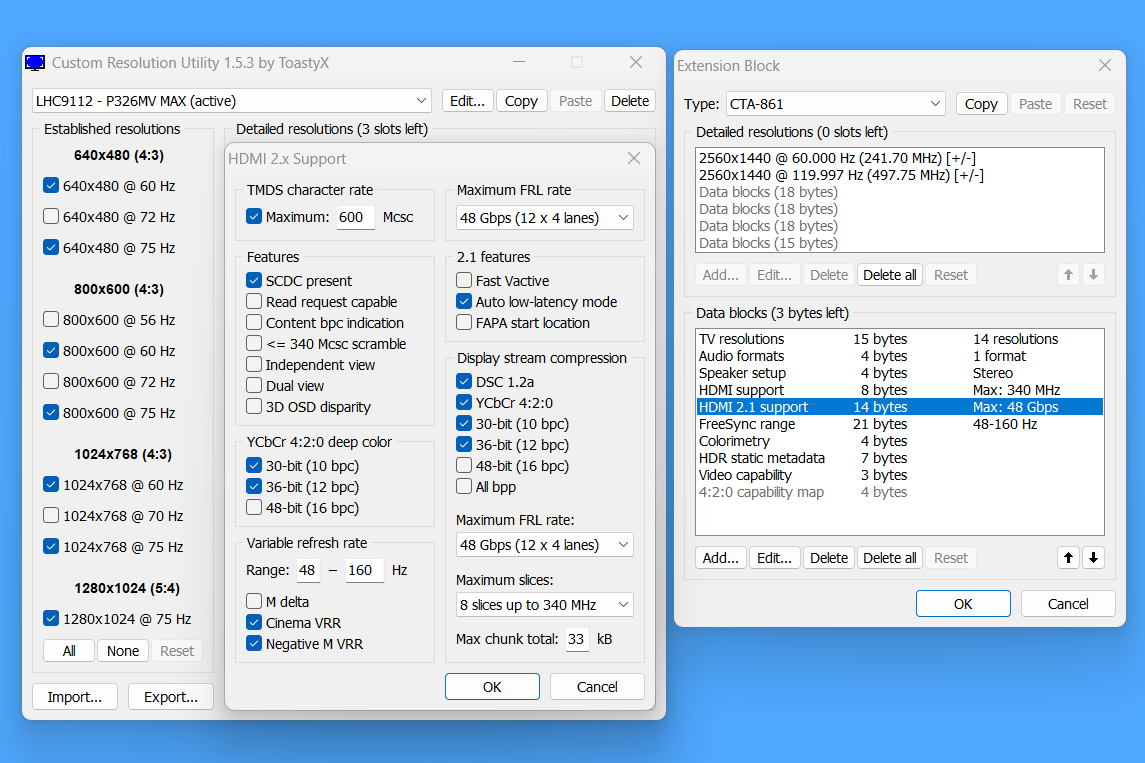
Task: Open the top Maximum FRL rate dropdown
Action: click(x=544, y=218)
